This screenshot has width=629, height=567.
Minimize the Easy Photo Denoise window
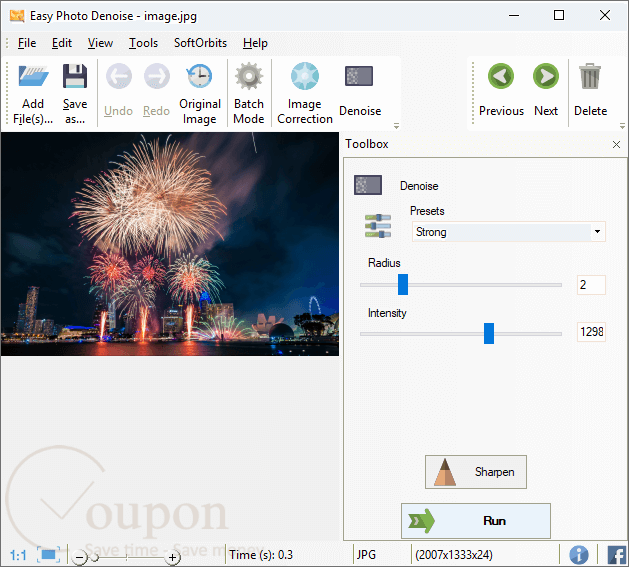coord(514,15)
